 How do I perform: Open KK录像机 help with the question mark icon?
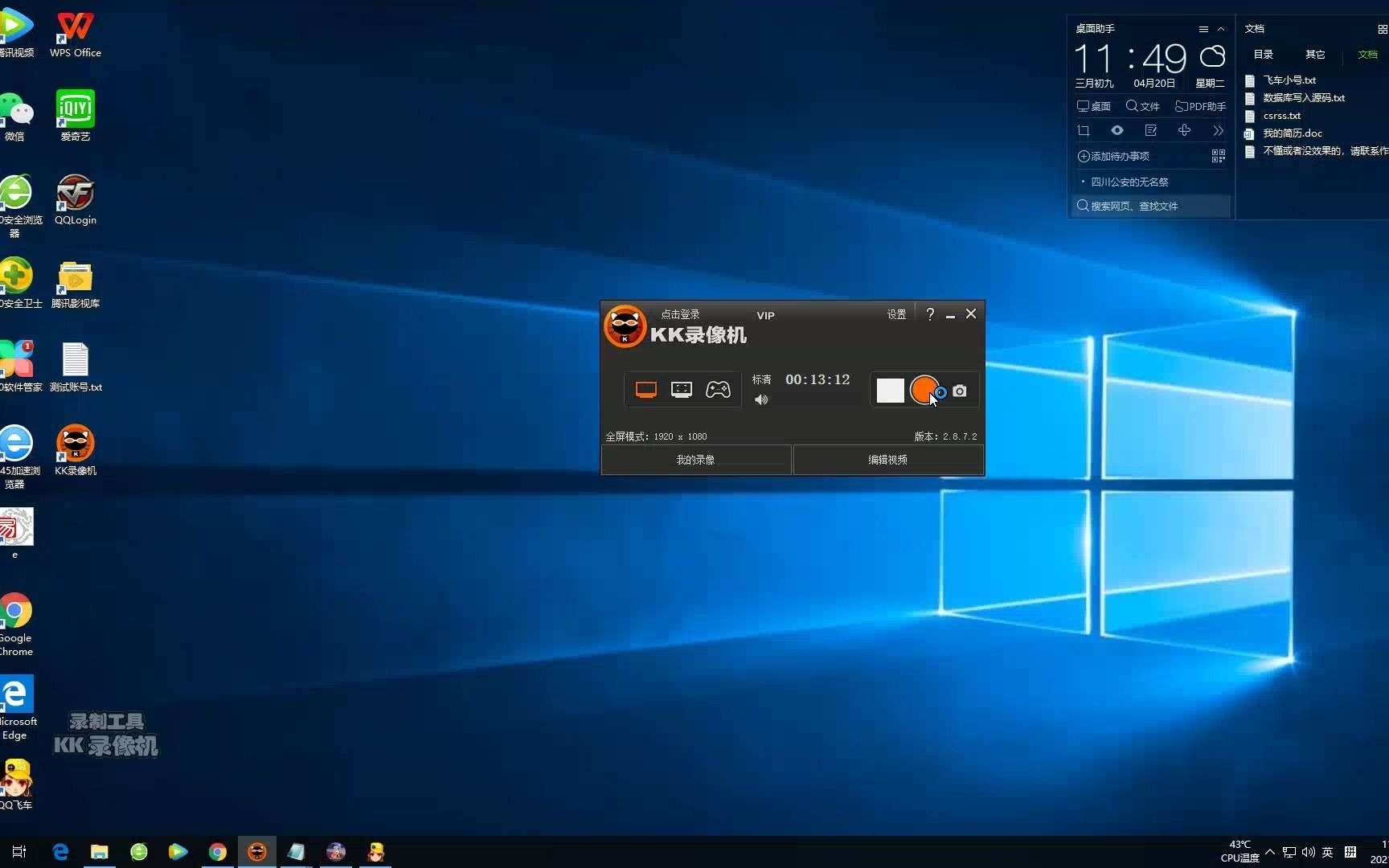point(930,313)
